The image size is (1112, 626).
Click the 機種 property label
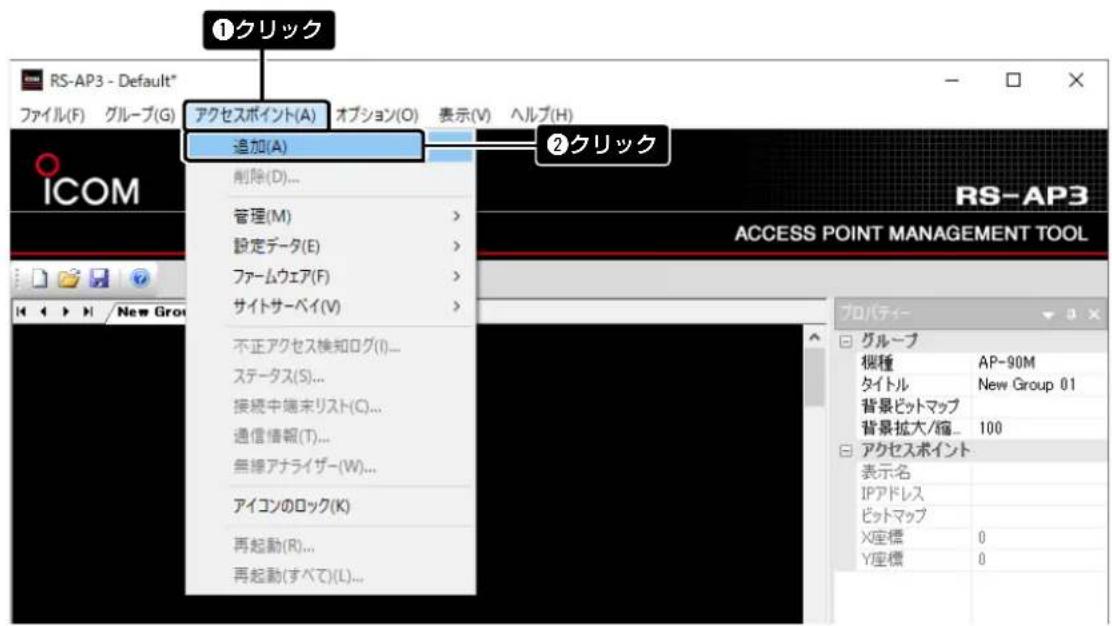click(877, 363)
